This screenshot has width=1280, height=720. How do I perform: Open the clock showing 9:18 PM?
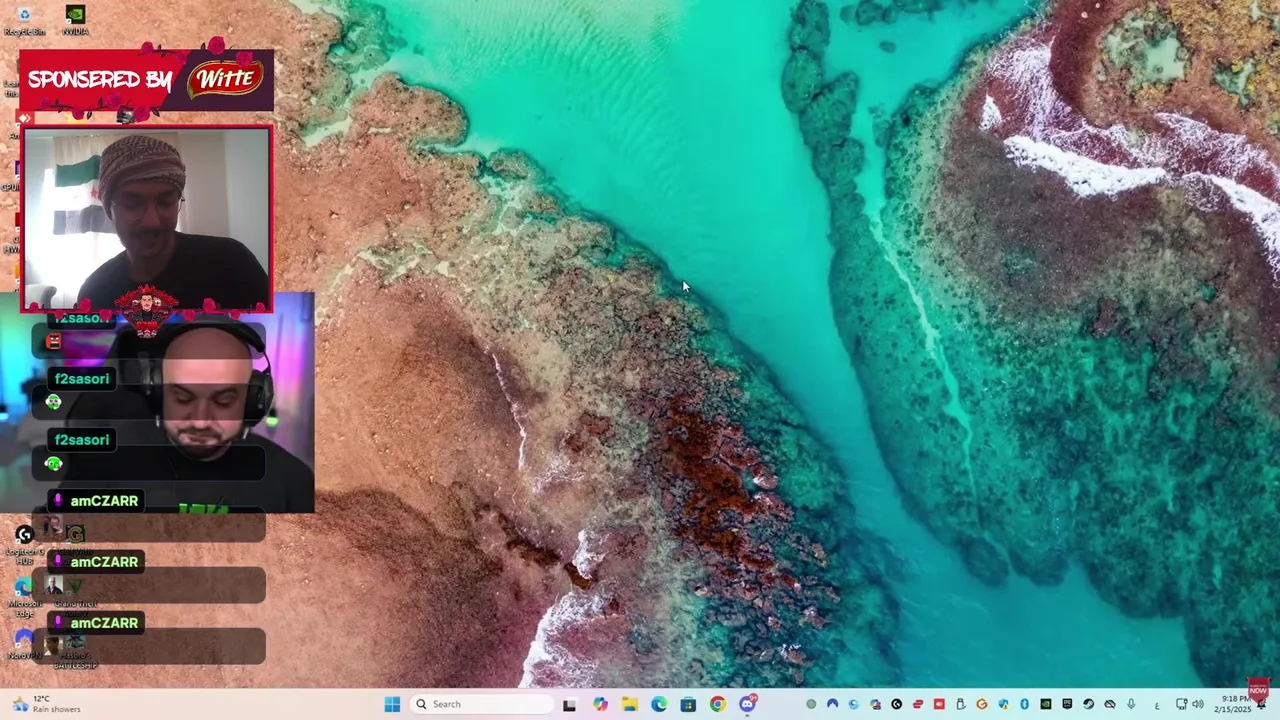pos(1235,704)
